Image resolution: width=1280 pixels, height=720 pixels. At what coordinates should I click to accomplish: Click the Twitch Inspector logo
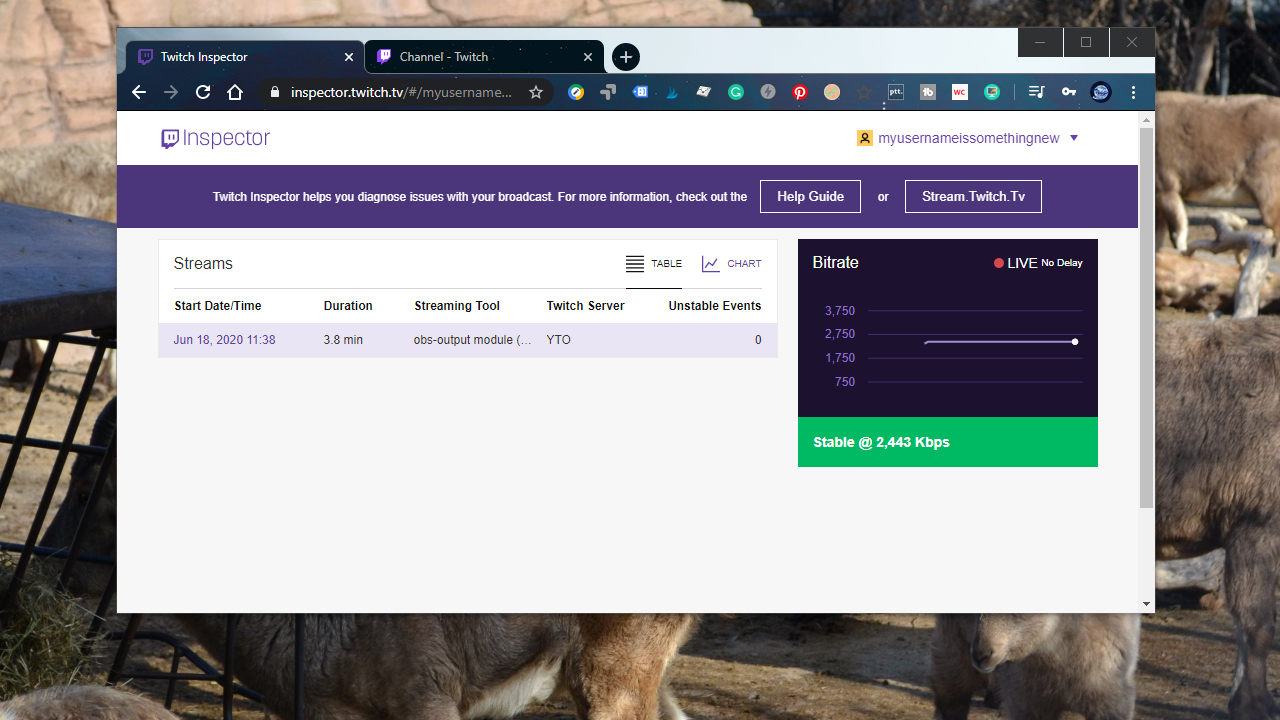click(x=216, y=139)
